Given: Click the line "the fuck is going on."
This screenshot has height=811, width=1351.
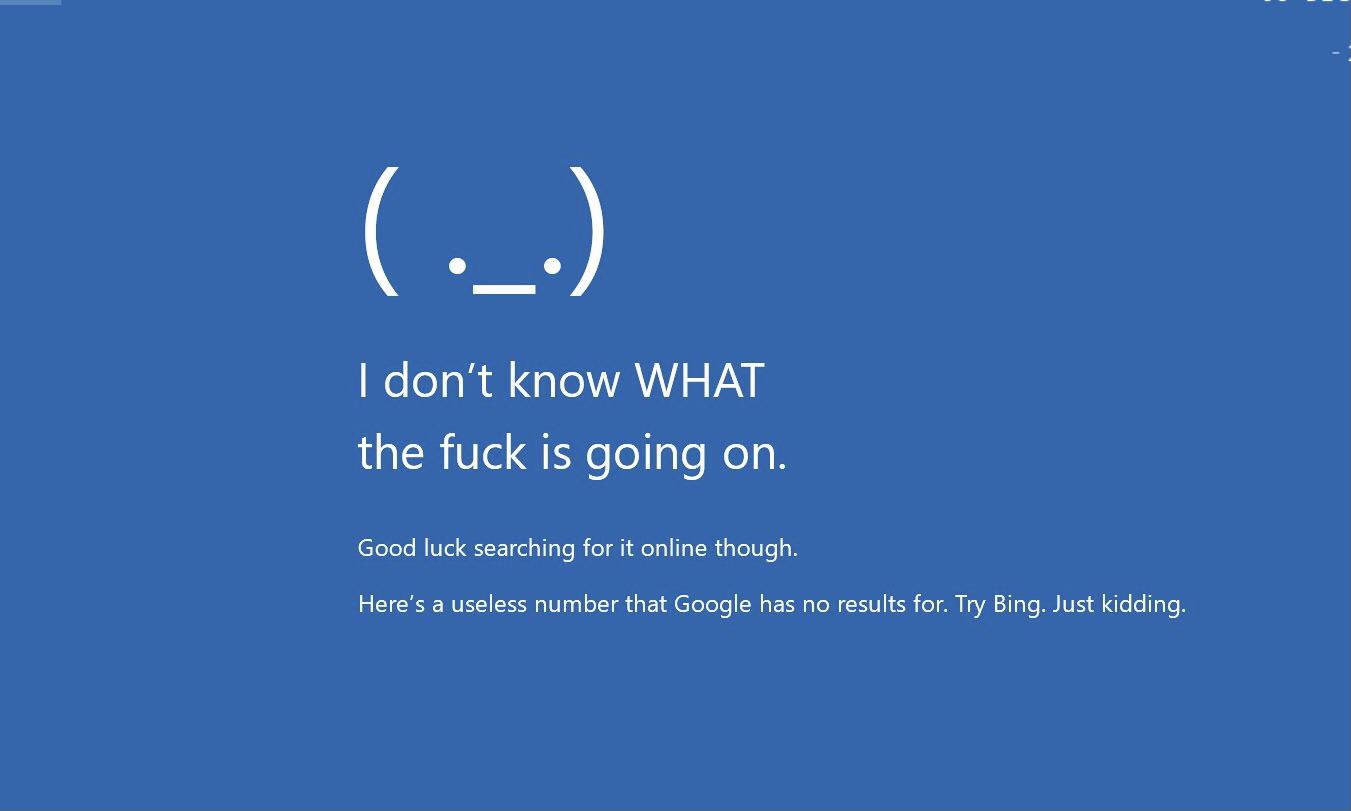Looking at the screenshot, I should 572,454.
